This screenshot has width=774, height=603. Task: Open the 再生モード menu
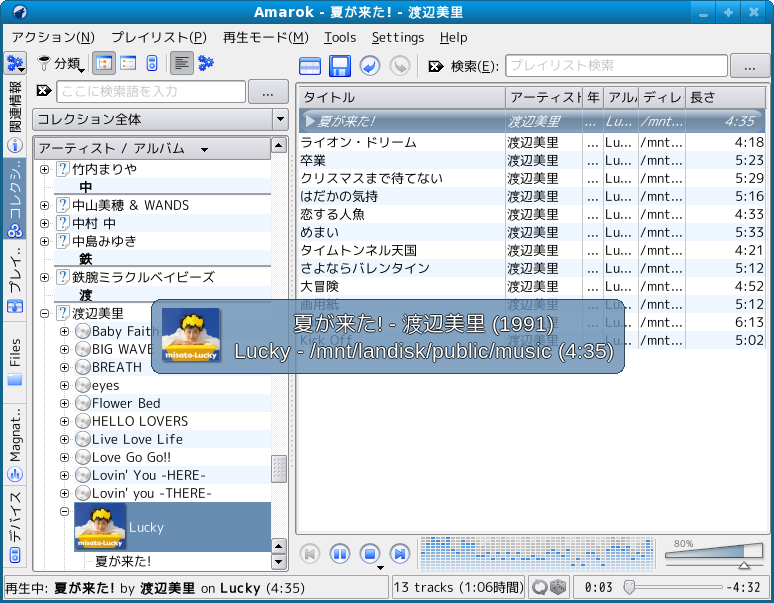[x=265, y=38]
